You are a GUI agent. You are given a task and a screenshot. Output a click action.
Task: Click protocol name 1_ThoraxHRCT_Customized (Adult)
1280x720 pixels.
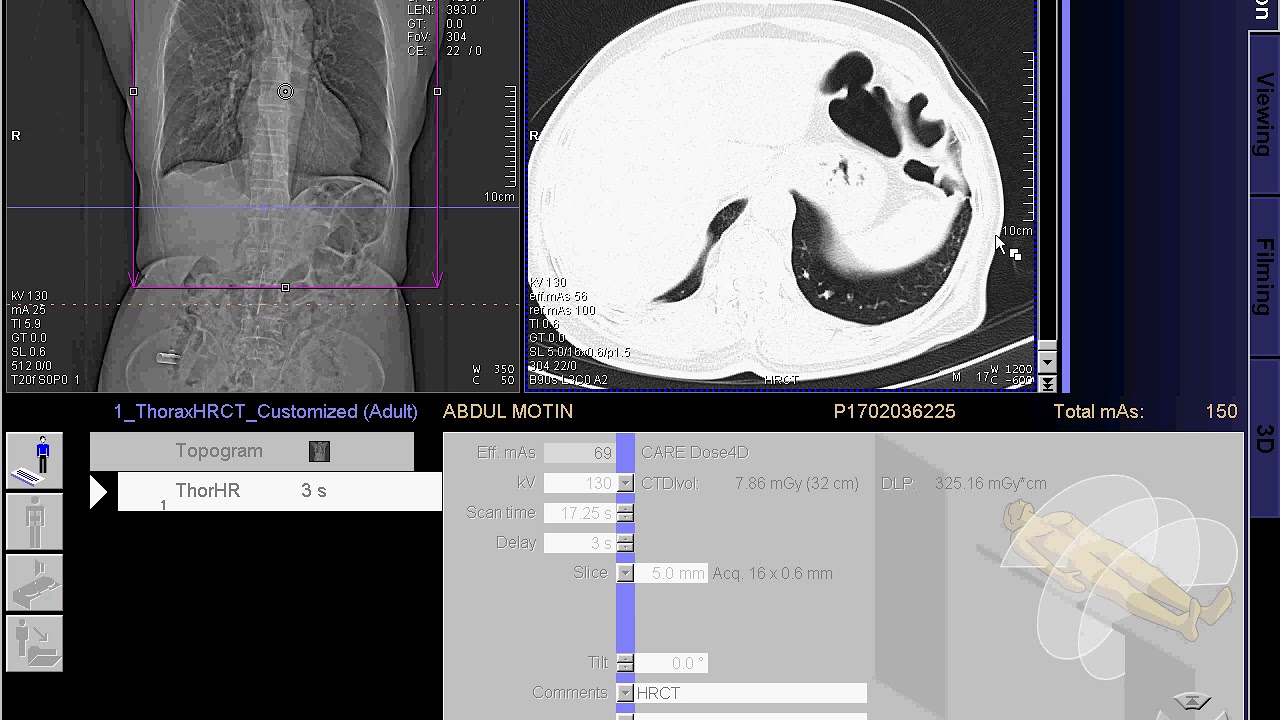coord(265,412)
